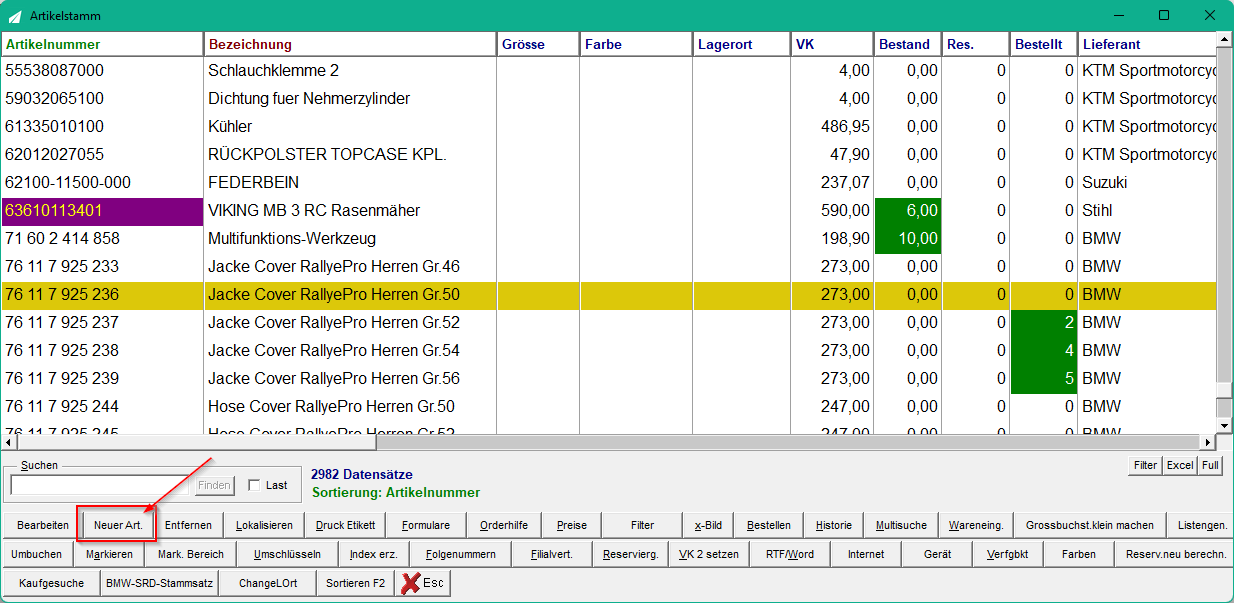Export the list with the Excel button
Image resolution: width=1234 pixels, height=603 pixels.
1180,465
